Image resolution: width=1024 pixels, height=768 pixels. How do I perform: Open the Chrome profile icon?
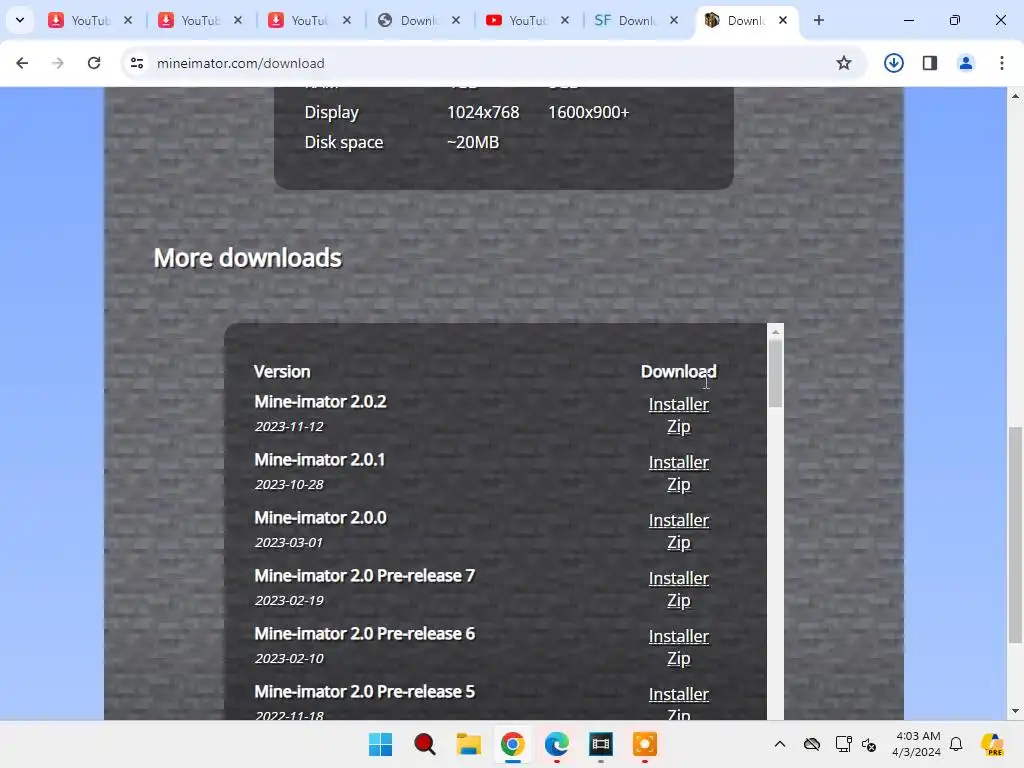click(x=966, y=63)
